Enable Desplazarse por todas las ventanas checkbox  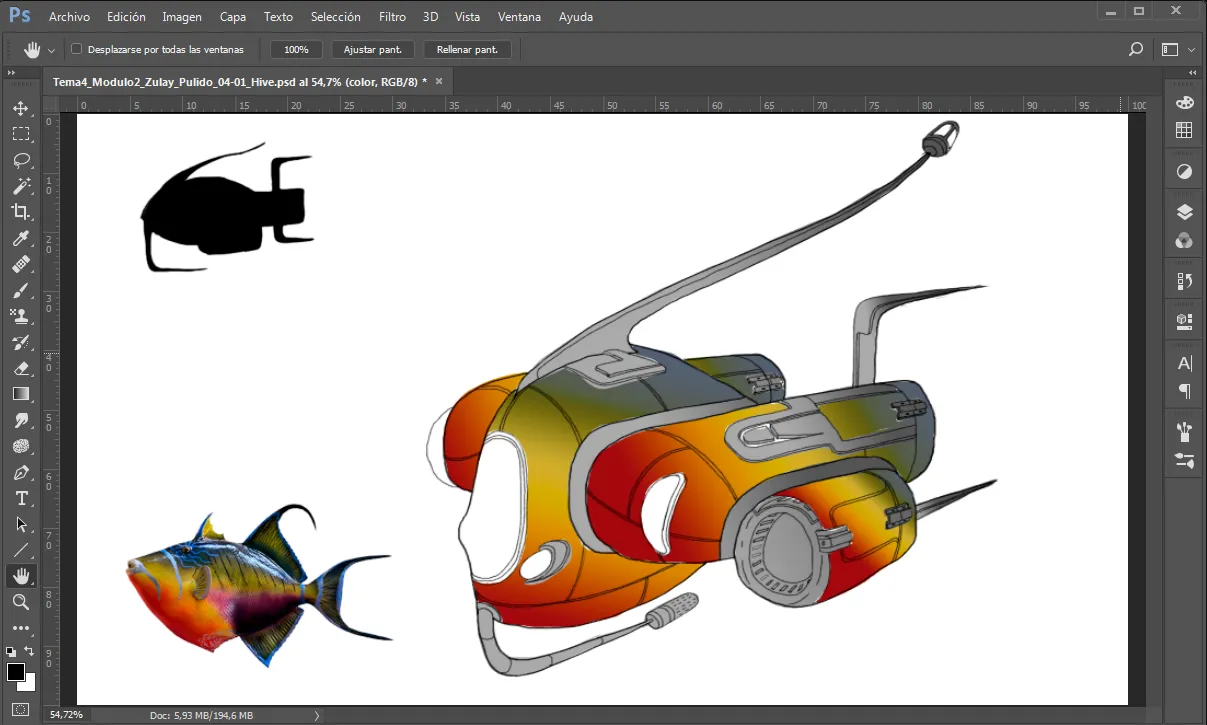77,49
